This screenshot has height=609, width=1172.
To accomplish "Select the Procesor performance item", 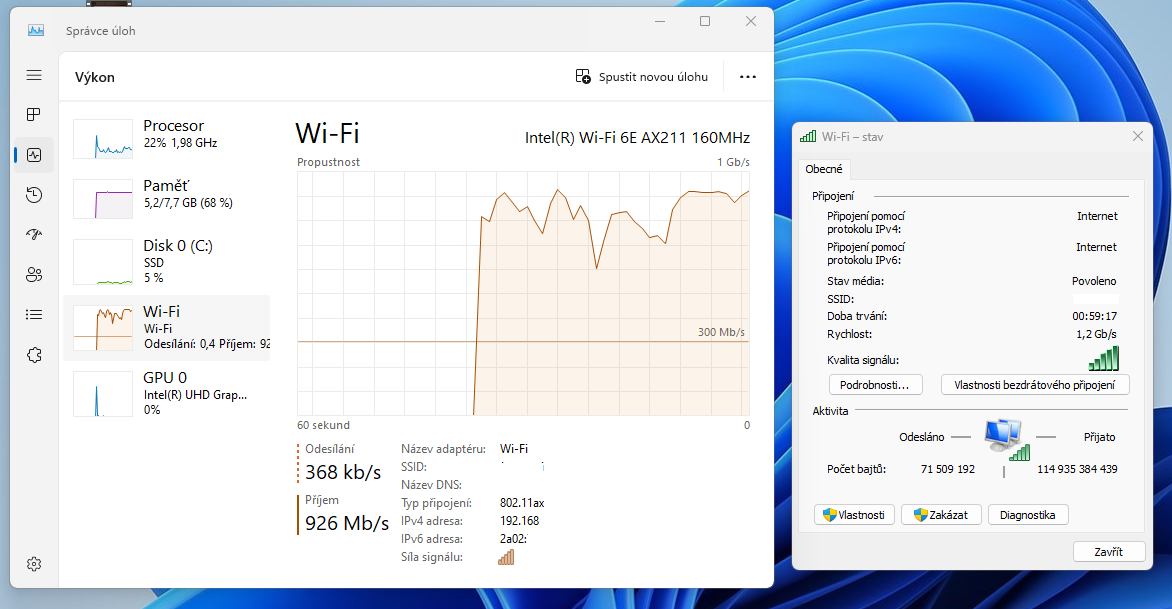I will [167, 139].
